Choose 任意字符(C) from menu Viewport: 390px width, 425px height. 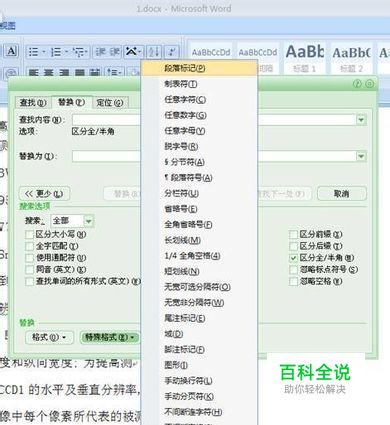coord(199,100)
